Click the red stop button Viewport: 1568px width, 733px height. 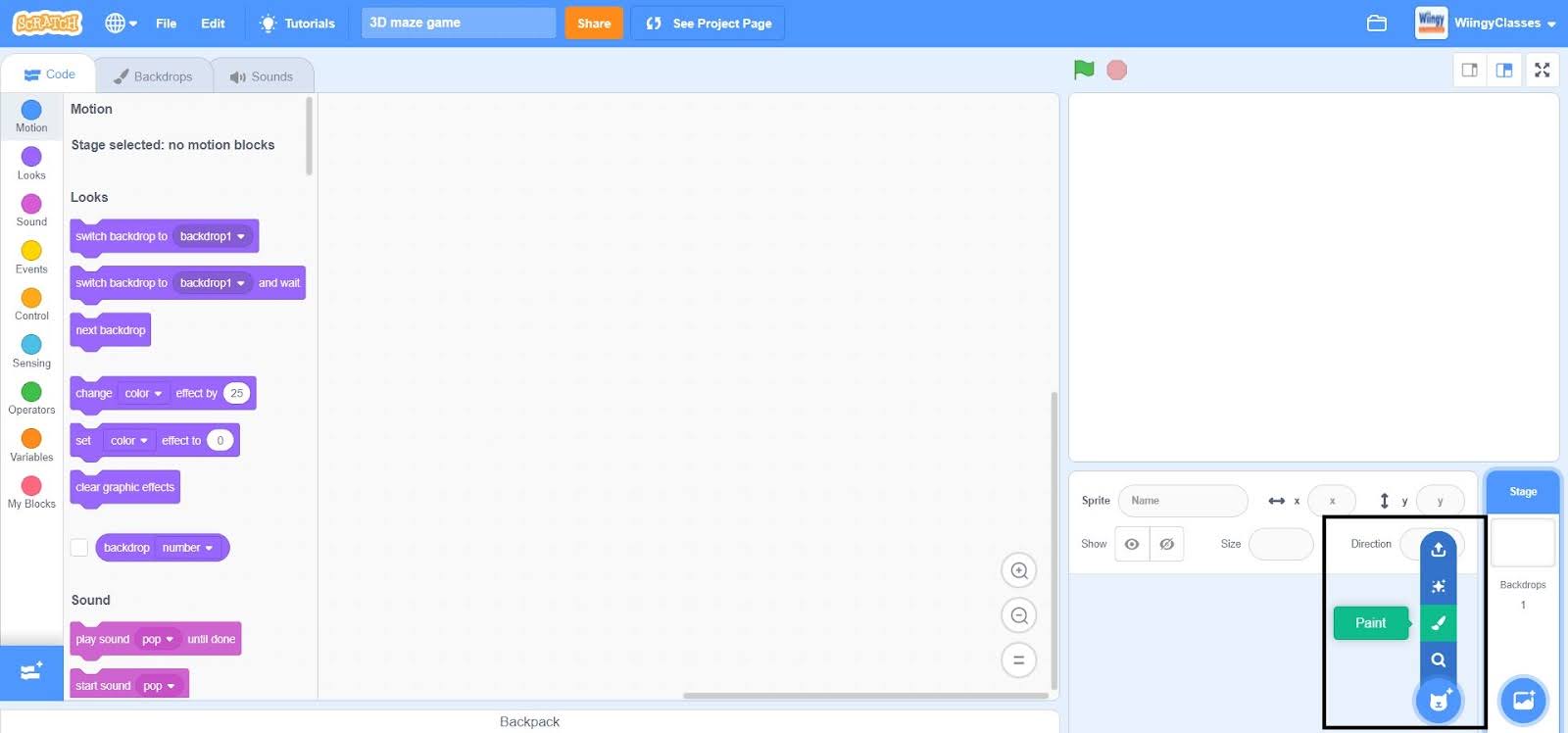point(1116,70)
